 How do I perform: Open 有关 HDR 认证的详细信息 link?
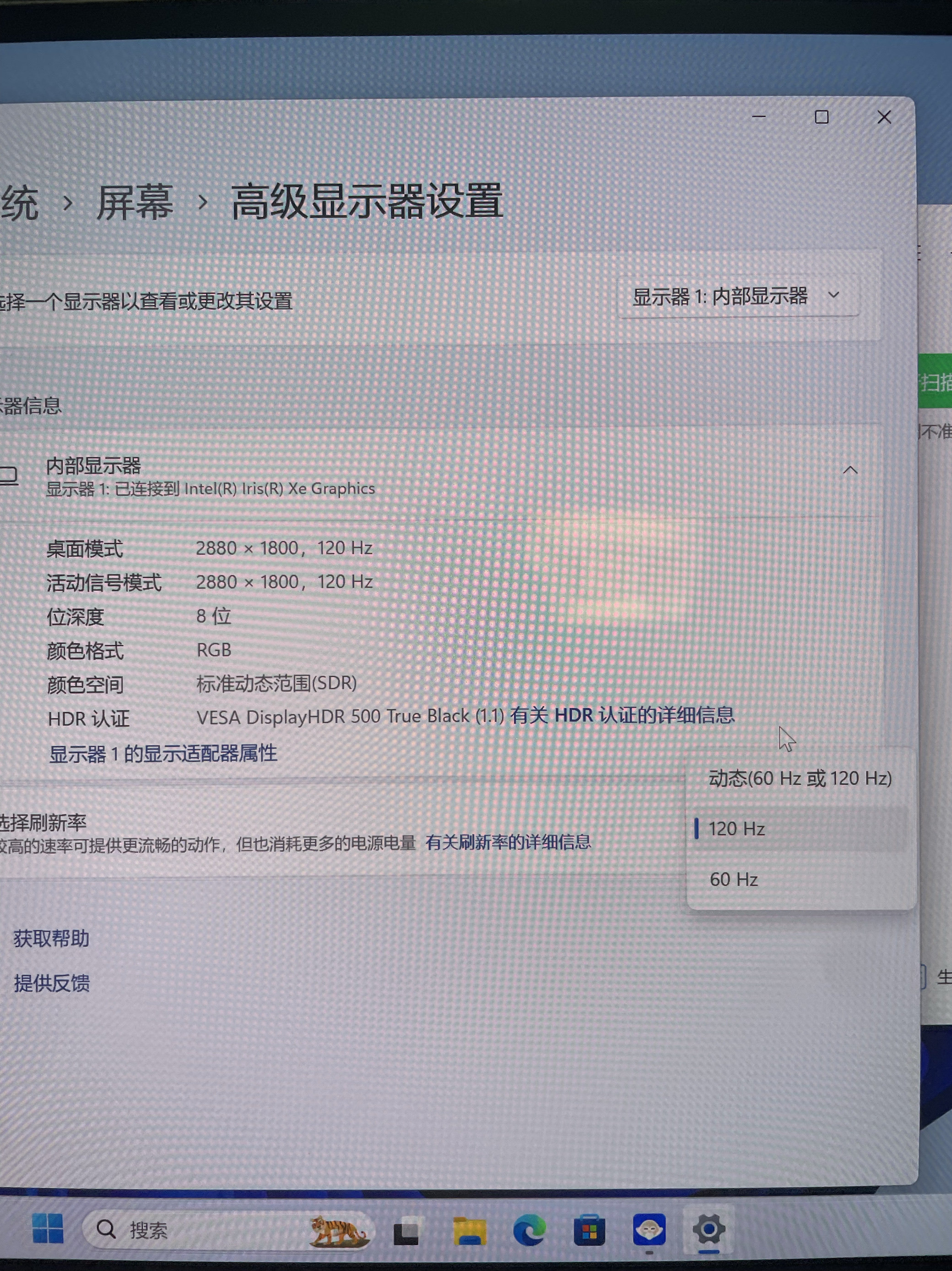point(622,715)
